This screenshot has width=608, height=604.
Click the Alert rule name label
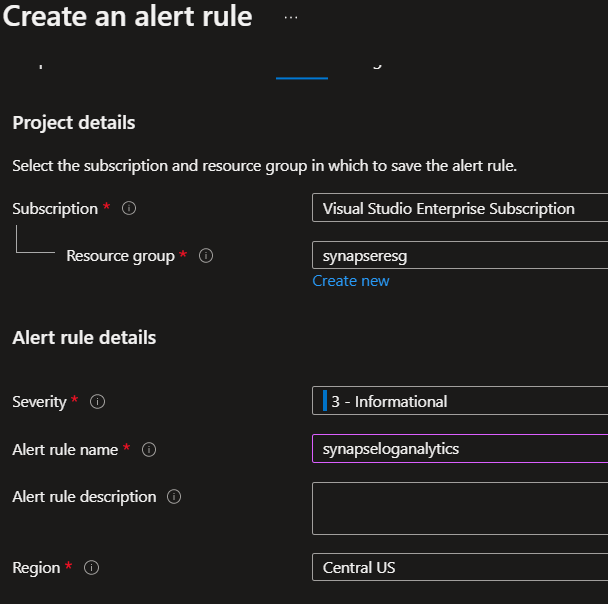coord(65,450)
